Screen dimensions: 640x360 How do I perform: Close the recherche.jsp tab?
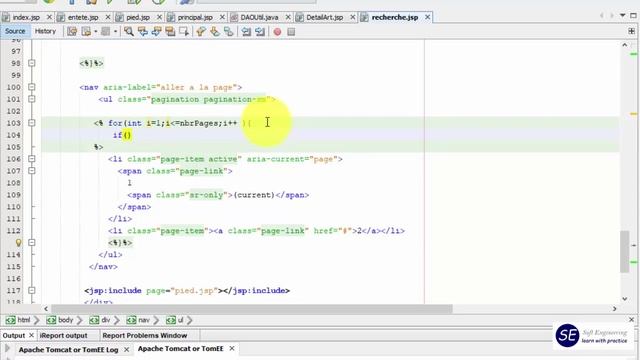[x=427, y=17]
